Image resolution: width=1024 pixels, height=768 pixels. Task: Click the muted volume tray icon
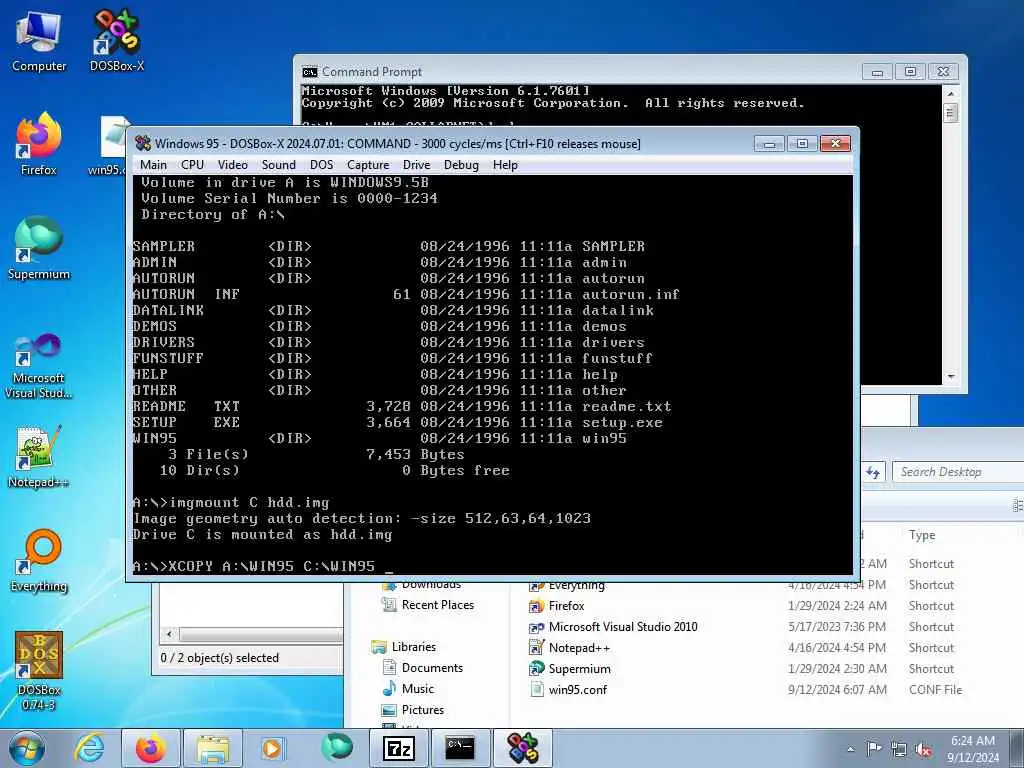[923, 749]
